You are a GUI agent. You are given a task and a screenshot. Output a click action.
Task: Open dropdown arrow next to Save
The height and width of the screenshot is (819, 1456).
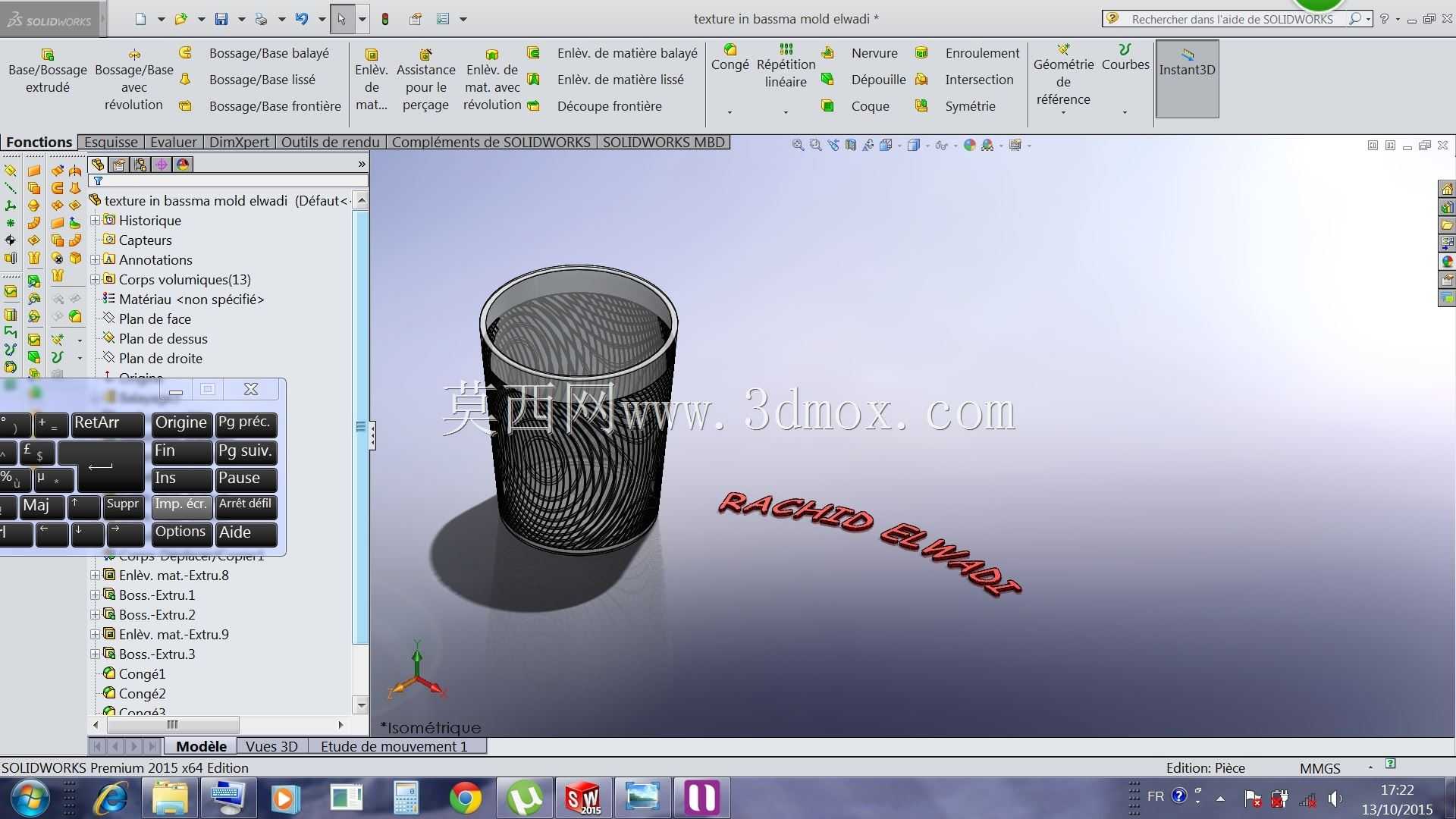241,19
